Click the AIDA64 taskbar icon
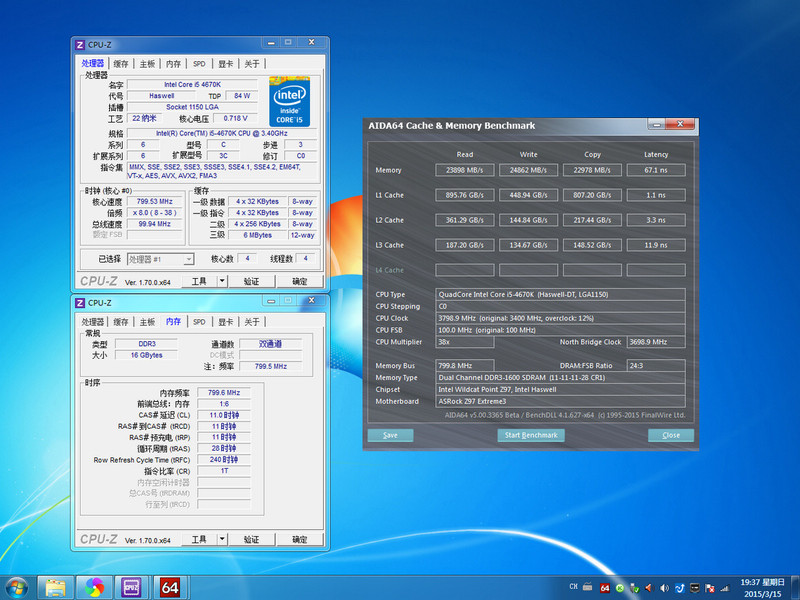The width and height of the screenshot is (800, 600). click(170, 586)
